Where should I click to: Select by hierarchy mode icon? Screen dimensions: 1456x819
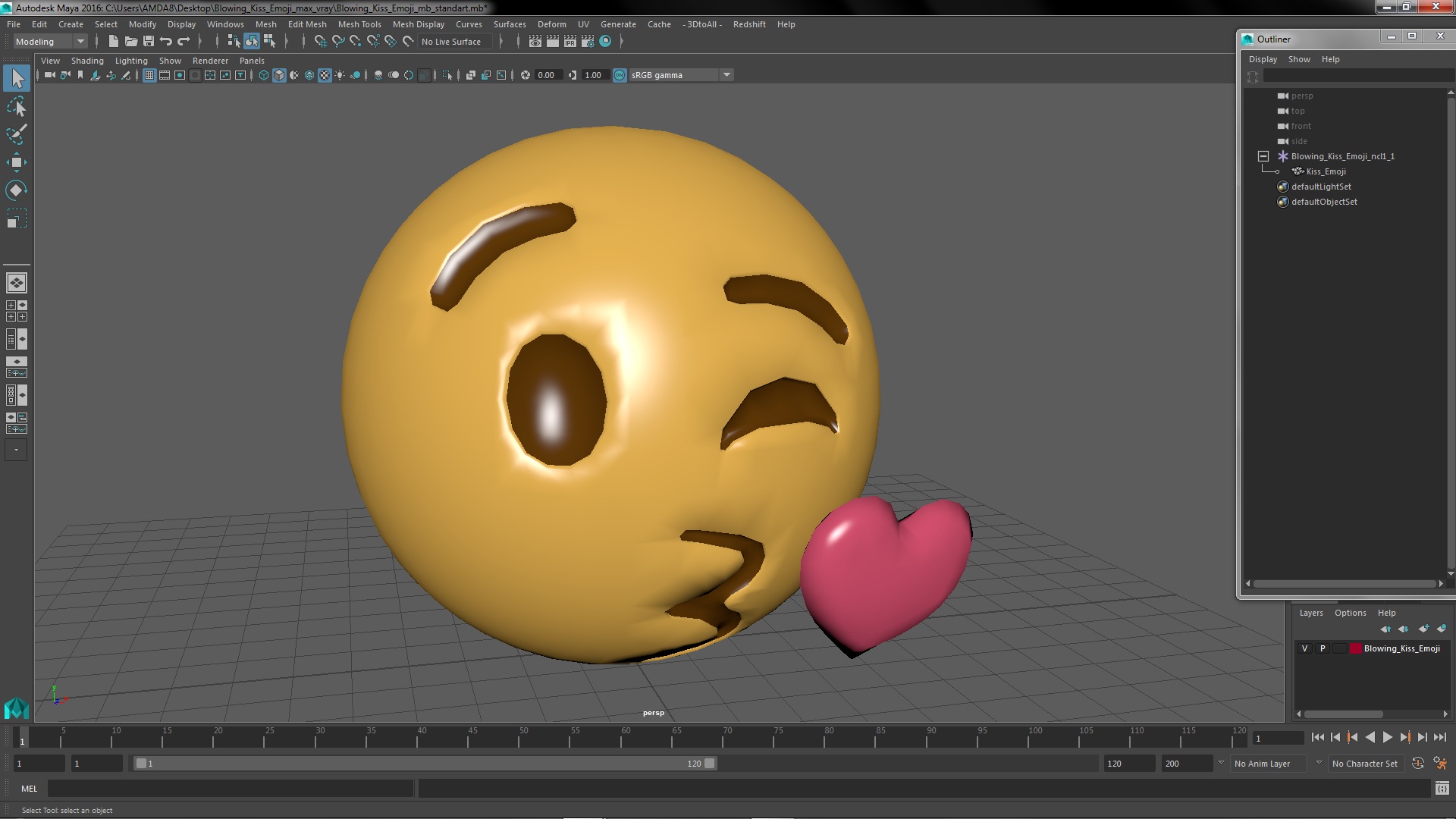234,42
